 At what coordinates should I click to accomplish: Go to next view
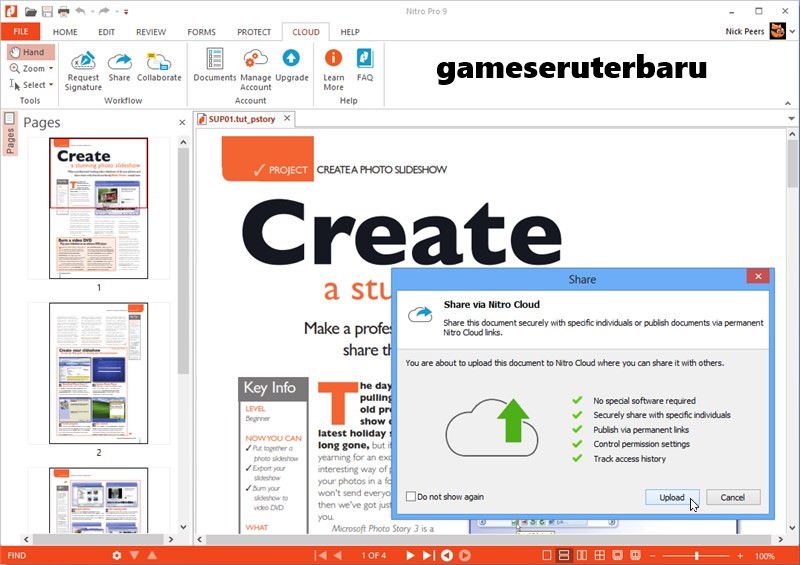pyautogui.click(x=465, y=555)
